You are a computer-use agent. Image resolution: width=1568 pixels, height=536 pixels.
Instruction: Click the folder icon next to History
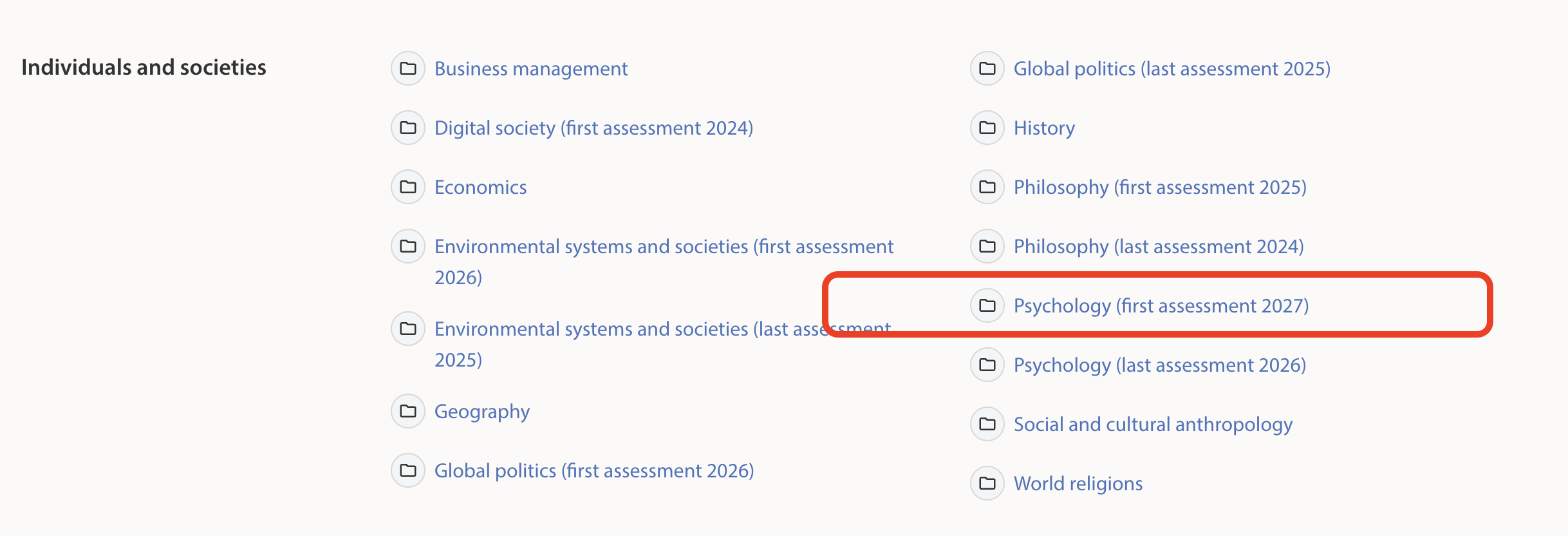coord(987,128)
